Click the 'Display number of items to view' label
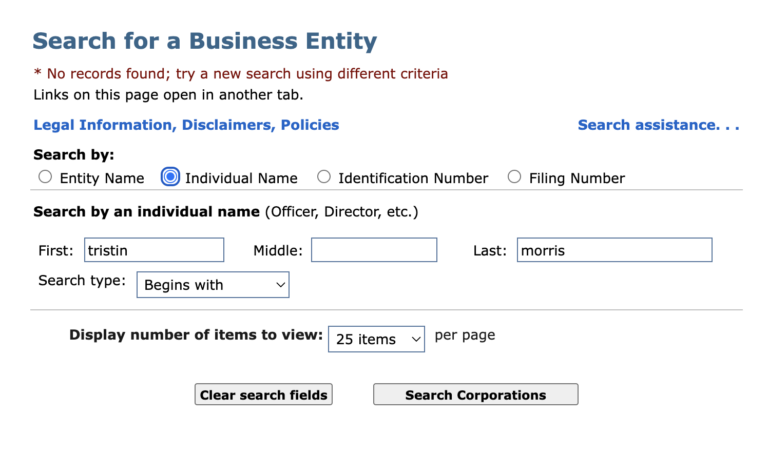The width and height of the screenshot is (768, 474). coord(196,335)
